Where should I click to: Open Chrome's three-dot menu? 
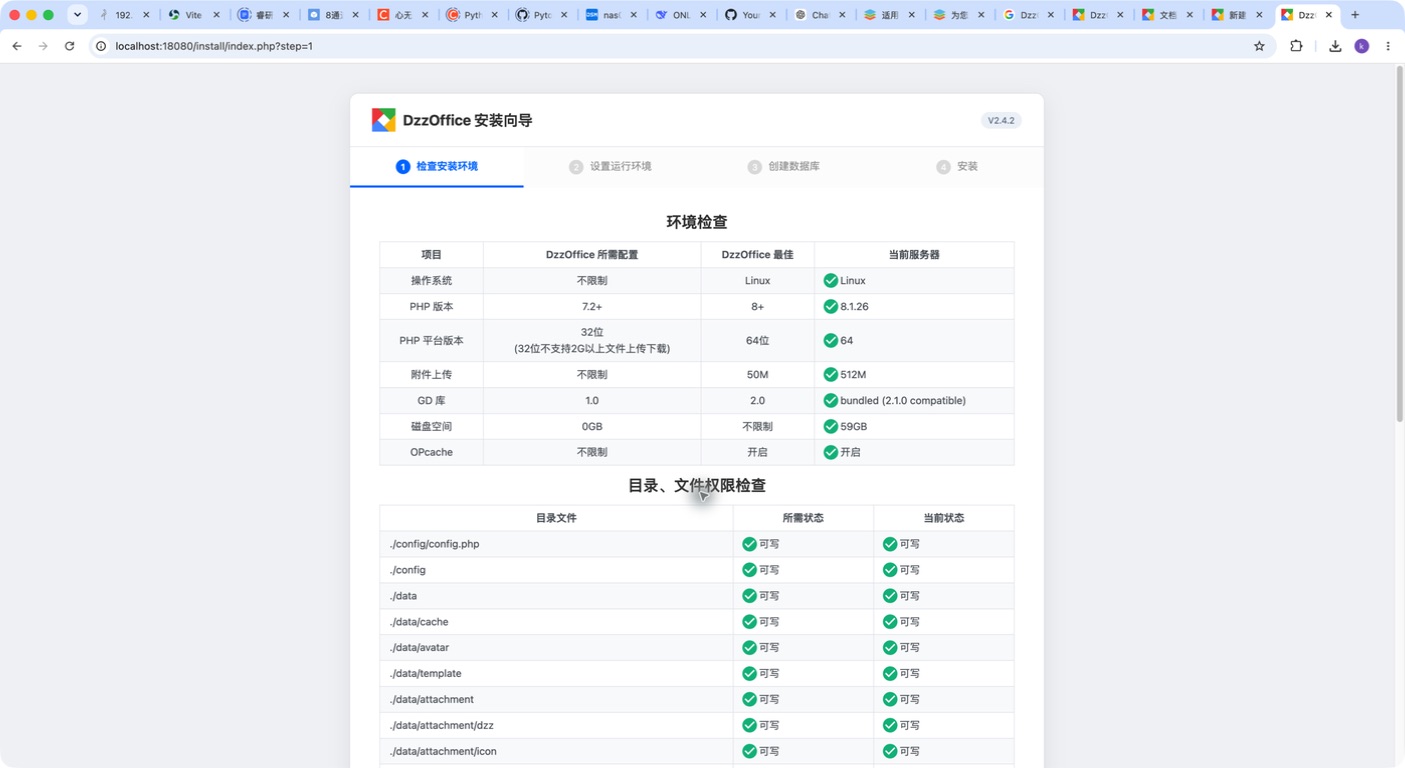(x=1388, y=46)
